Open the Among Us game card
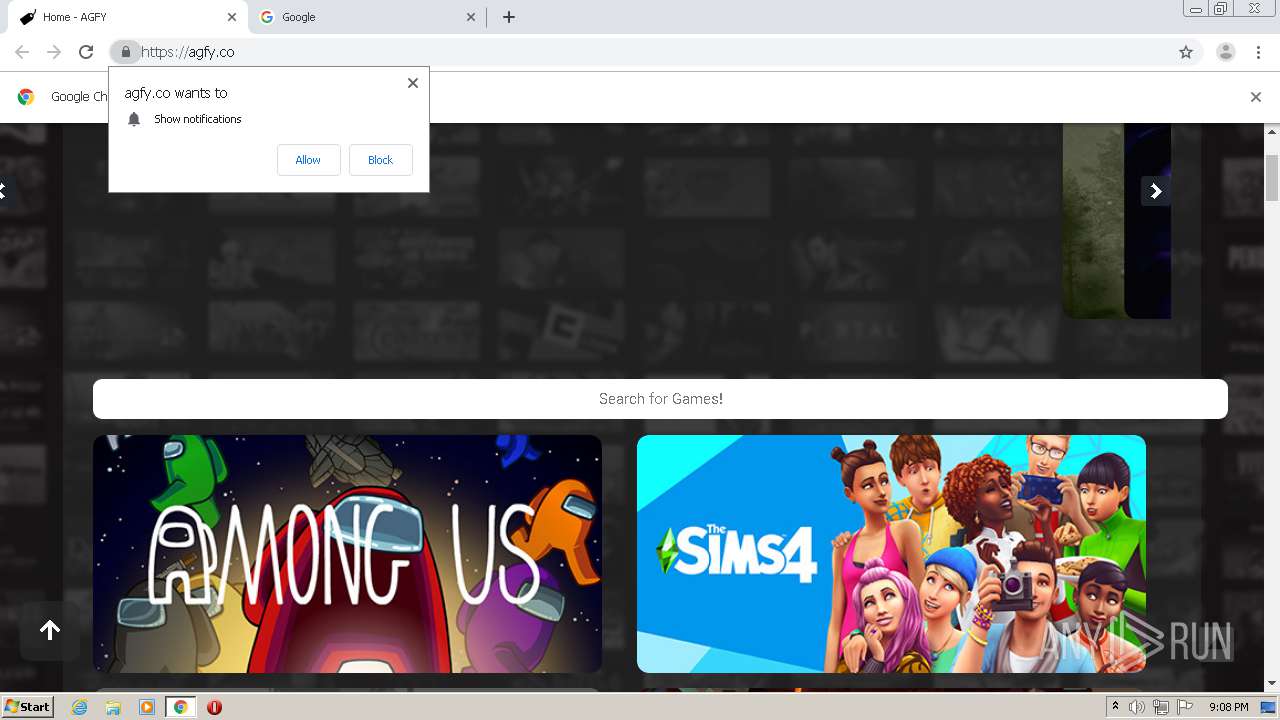The height and width of the screenshot is (720, 1280). (347, 554)
